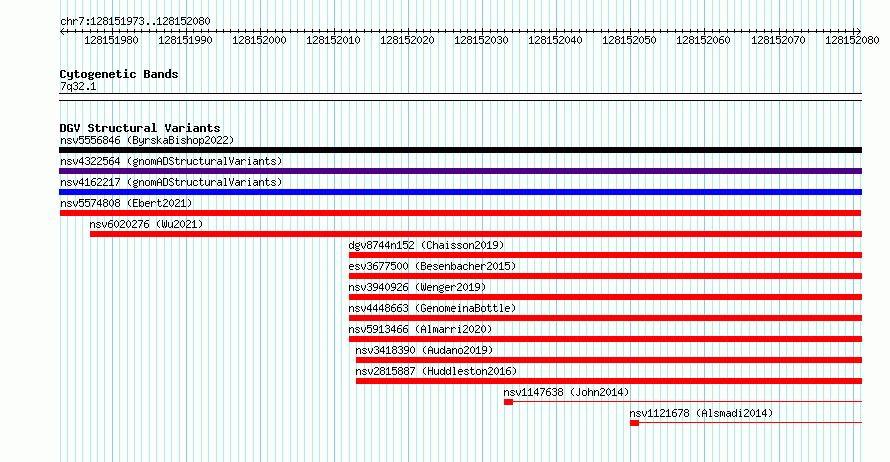Click the purple nsv4322564 variant bar
This screenshot has height=462, width=890.
pyautogui.click(x=460, y=171)
